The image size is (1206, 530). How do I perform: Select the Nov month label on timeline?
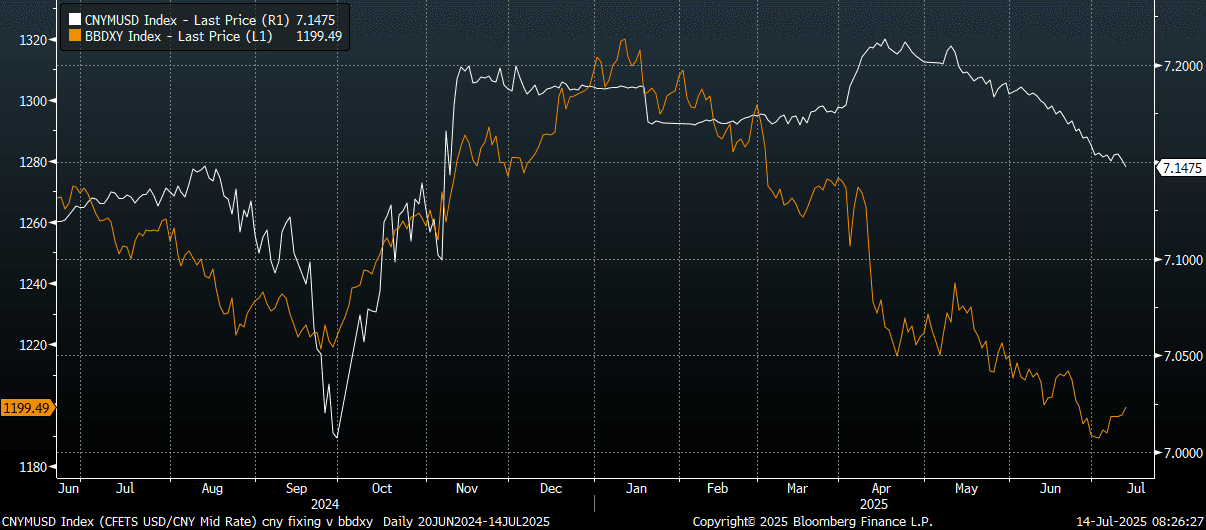468,488
